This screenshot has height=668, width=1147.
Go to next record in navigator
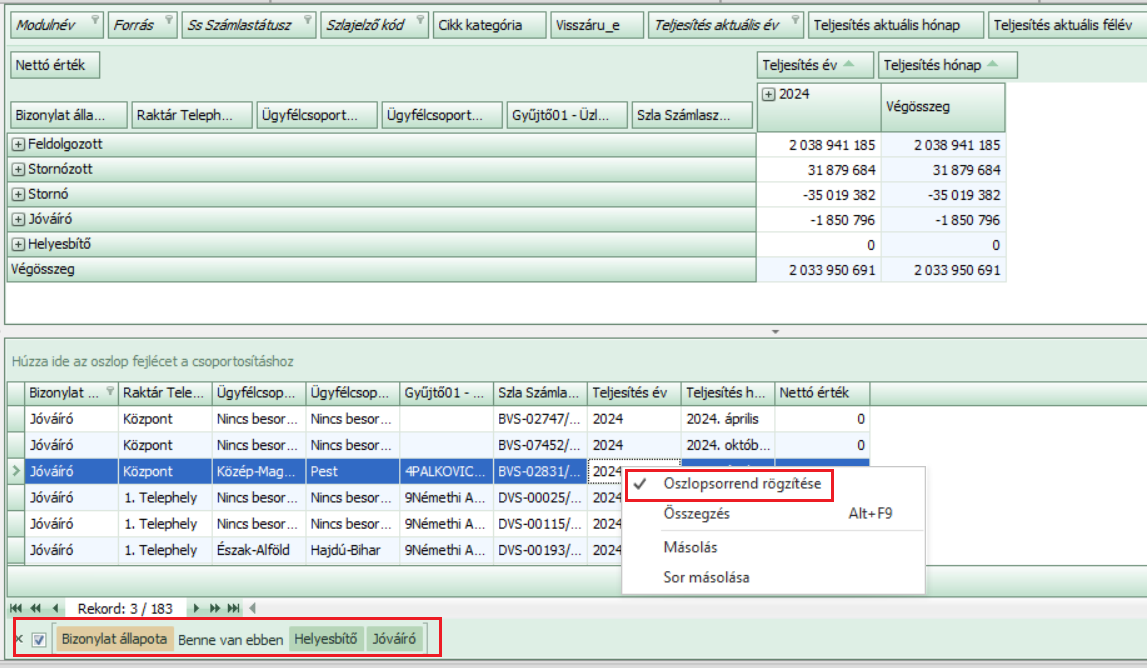pos(197,608)
